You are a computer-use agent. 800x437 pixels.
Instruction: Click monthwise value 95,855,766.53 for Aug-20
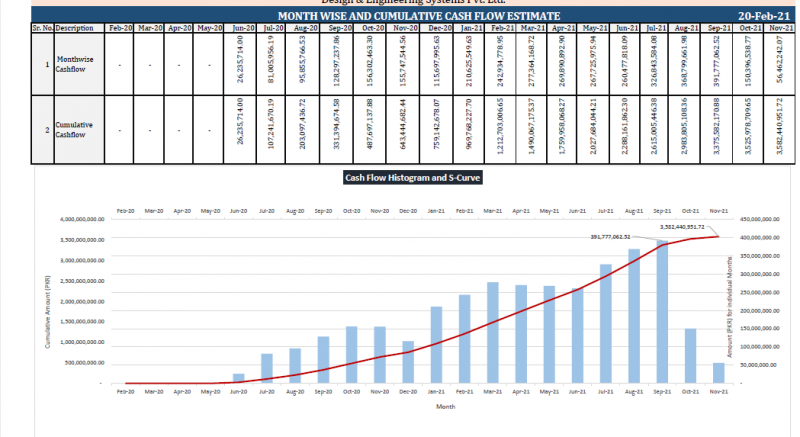coord(303,59)
